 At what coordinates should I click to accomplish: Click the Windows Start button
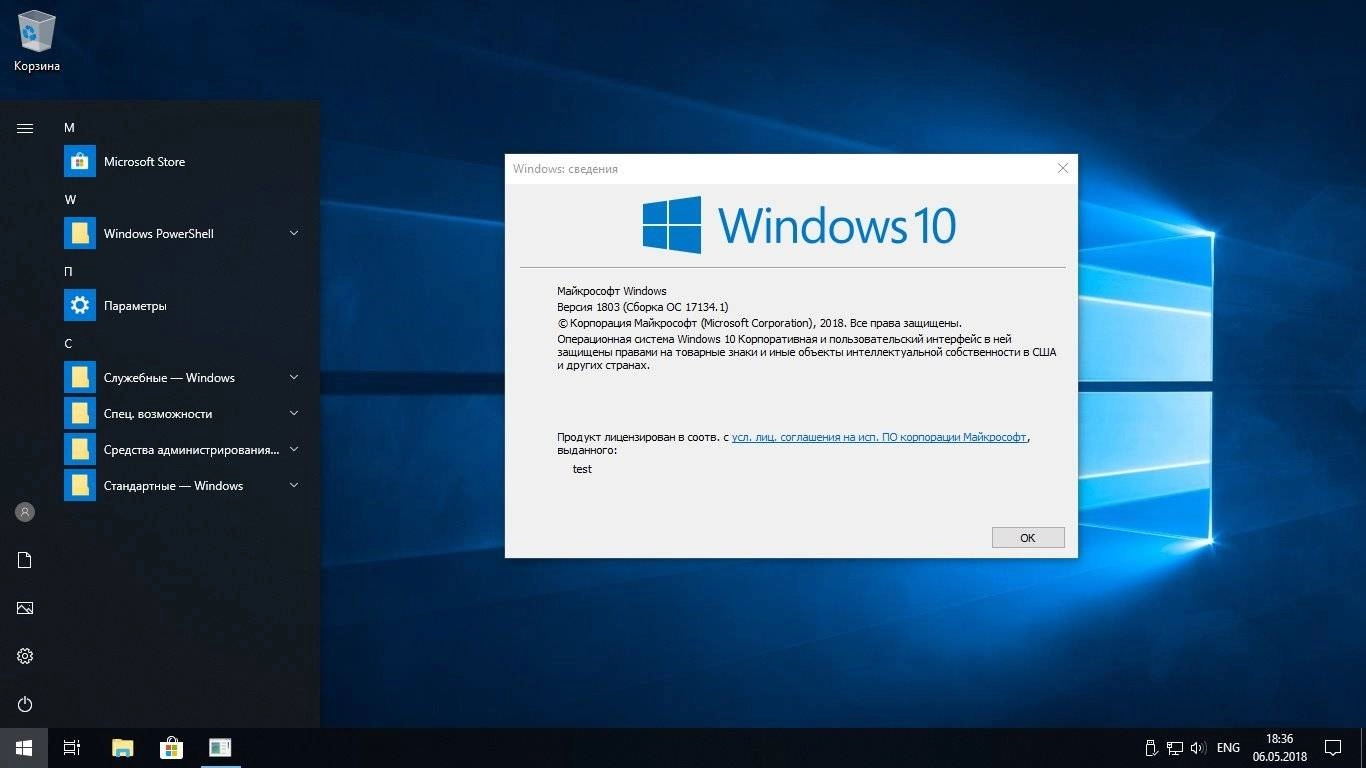point(24,748)
